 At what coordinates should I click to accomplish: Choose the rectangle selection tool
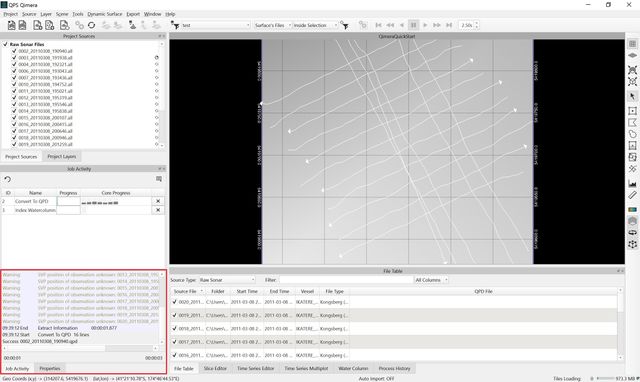[632, 111]
